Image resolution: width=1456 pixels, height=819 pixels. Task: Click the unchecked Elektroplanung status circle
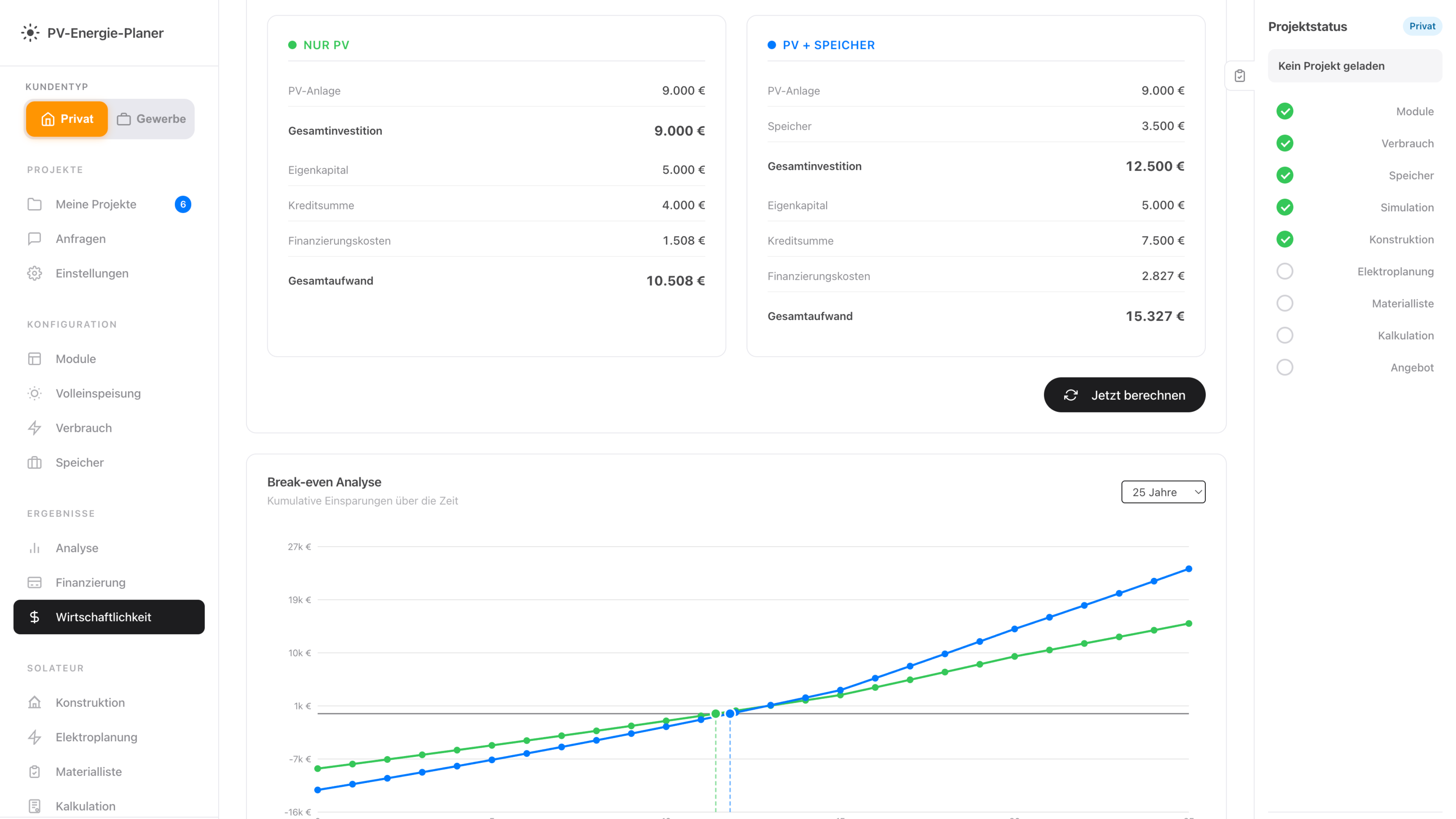(1285, 271)
